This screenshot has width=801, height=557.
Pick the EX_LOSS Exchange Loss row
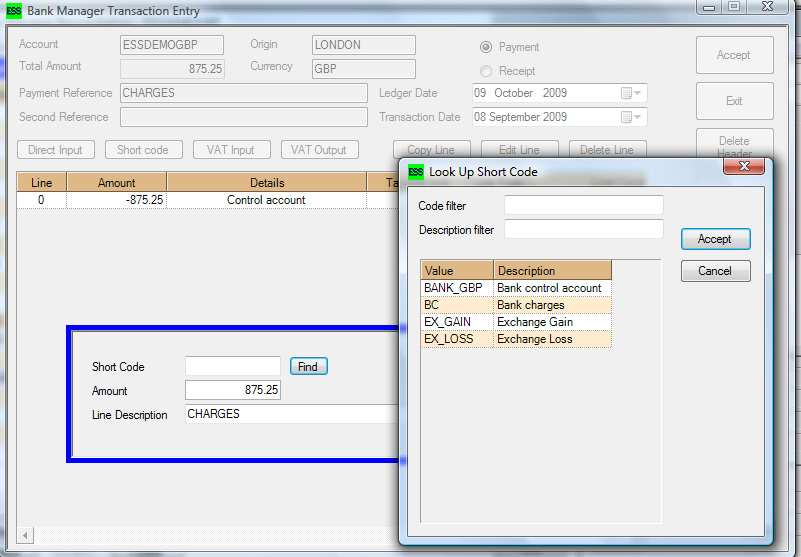(x=516, y=339)
